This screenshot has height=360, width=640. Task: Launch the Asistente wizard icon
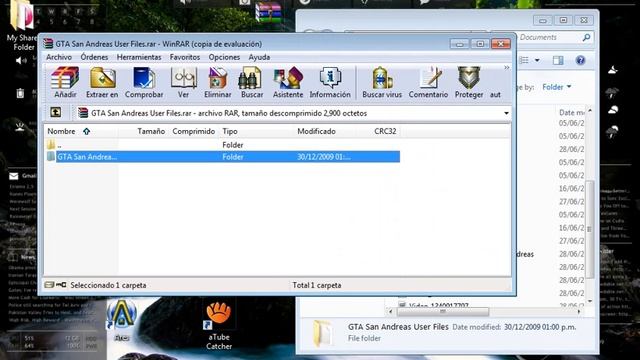click(288, 82)
